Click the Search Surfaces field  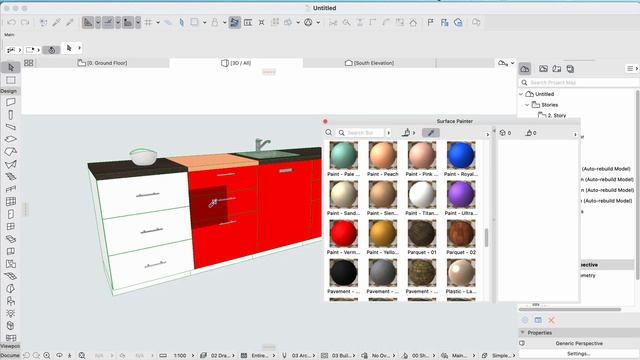tap(361, 133)
